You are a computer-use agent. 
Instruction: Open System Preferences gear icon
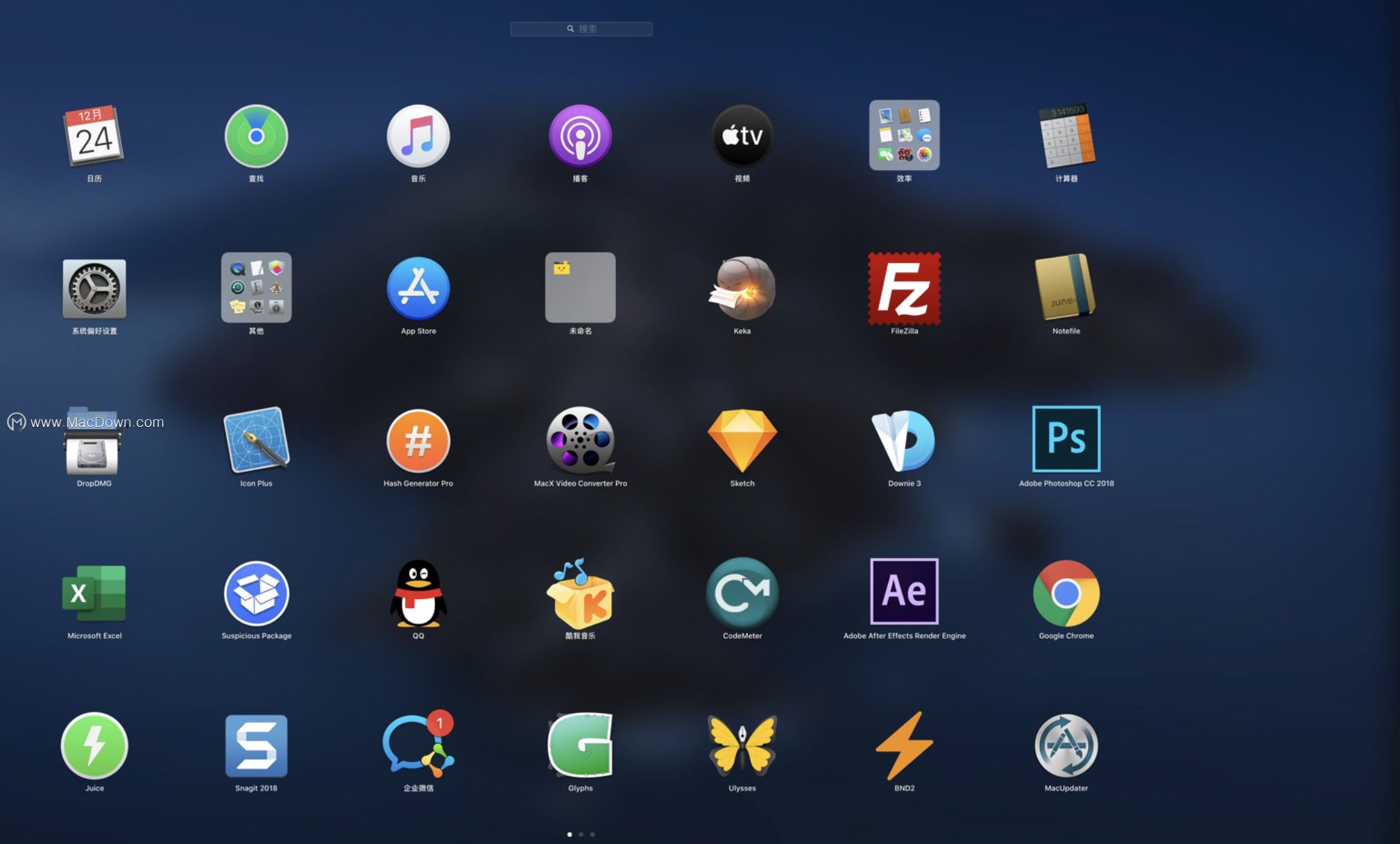(x=94, y=288)
